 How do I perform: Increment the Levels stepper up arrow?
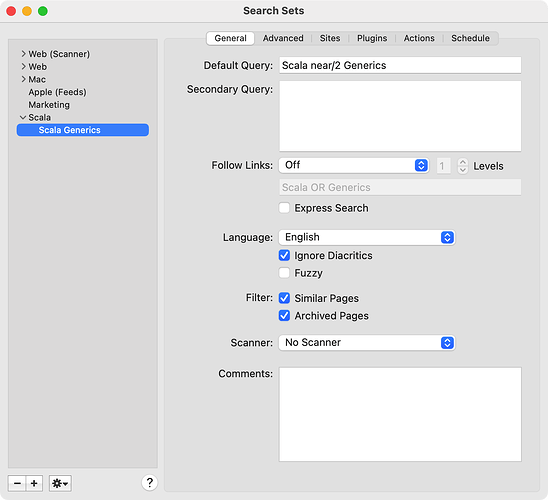(463, 162)
